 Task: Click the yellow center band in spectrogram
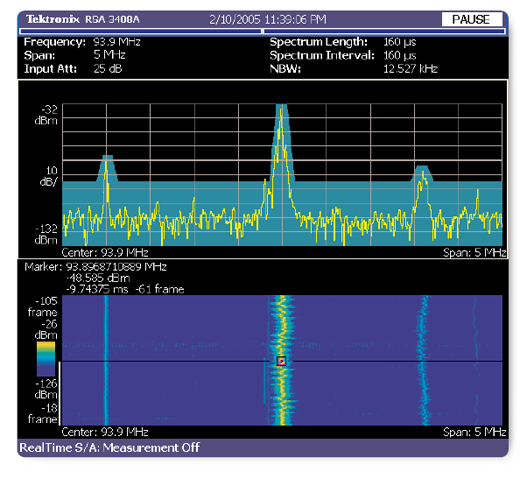click(x=282, y=360)
